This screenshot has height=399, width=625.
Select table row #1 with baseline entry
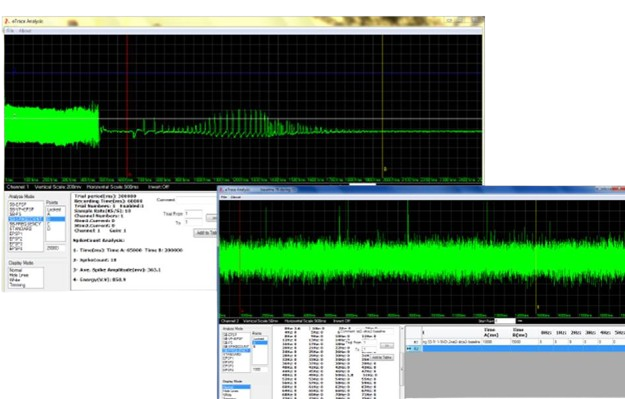(514, 342)
